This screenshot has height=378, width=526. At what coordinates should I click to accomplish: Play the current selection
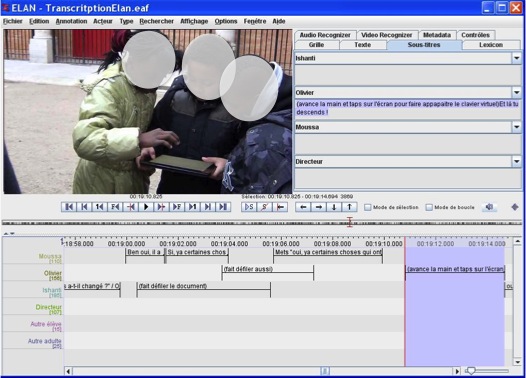click(x=249, y=207)
